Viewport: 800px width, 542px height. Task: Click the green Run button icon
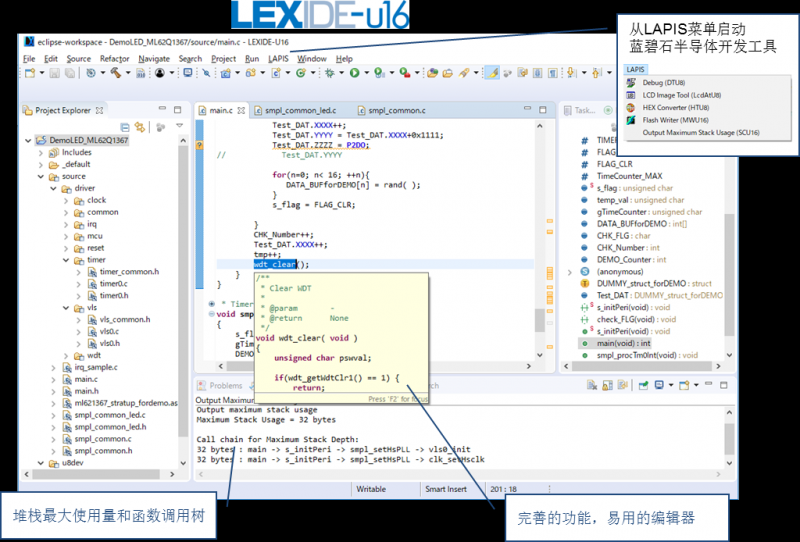355,73
